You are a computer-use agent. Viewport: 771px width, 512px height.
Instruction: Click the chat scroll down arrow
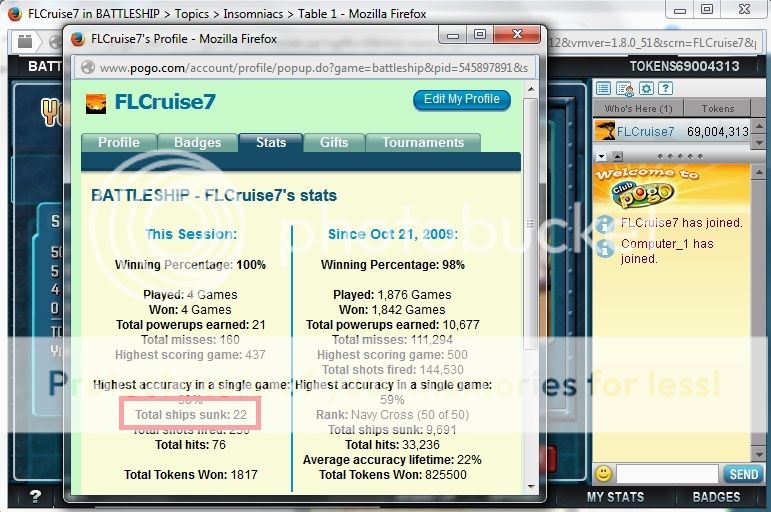[759, 454]
